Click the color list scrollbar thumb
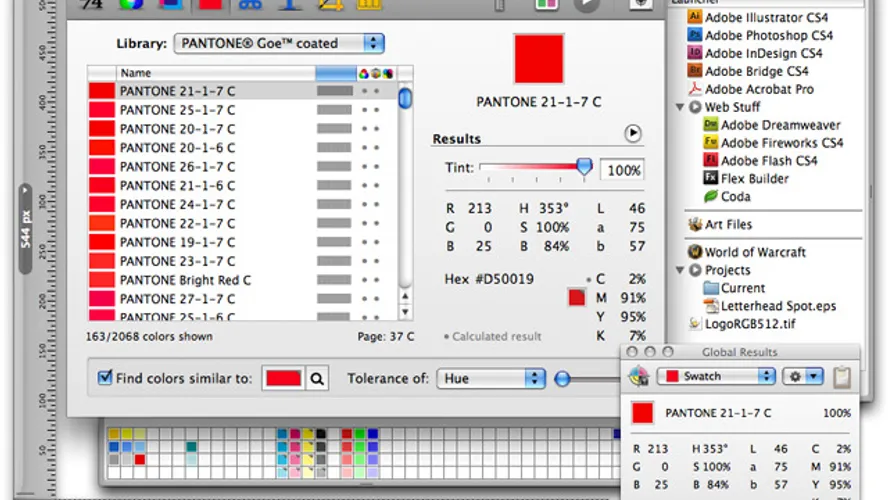 pyautogui.click(x=405, y=99)
